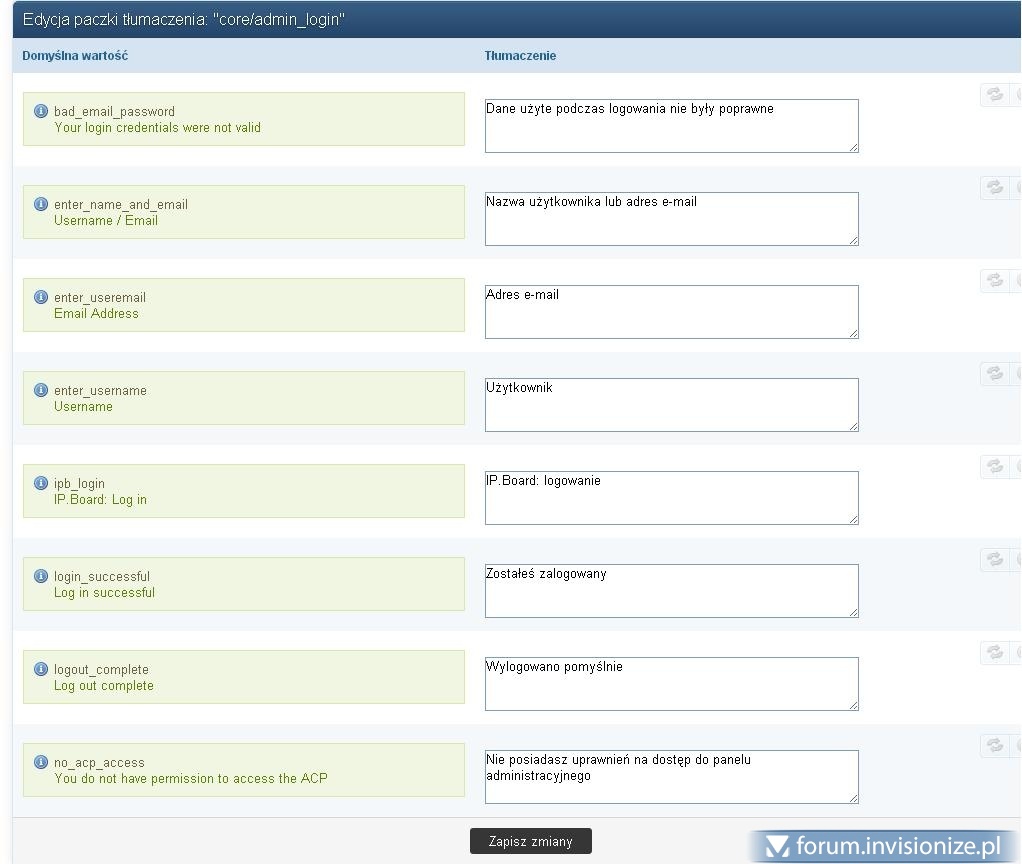Focus the 'Wylogowano pomyślnie' translation box
1022x864 pixels.
671,684
